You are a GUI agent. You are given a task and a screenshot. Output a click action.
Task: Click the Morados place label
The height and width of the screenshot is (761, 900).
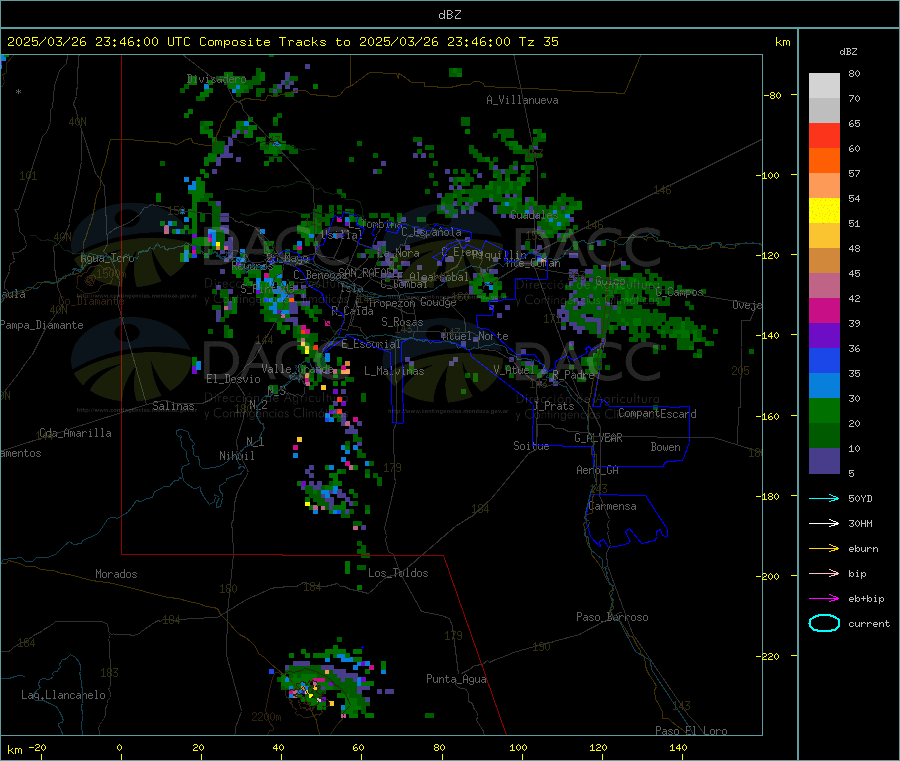(116, 574)
